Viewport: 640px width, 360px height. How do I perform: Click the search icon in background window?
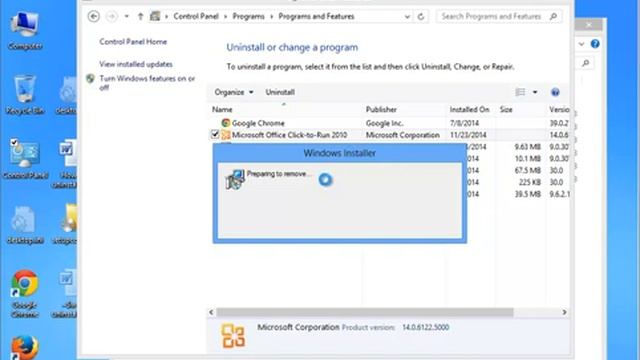click(586, 63)
